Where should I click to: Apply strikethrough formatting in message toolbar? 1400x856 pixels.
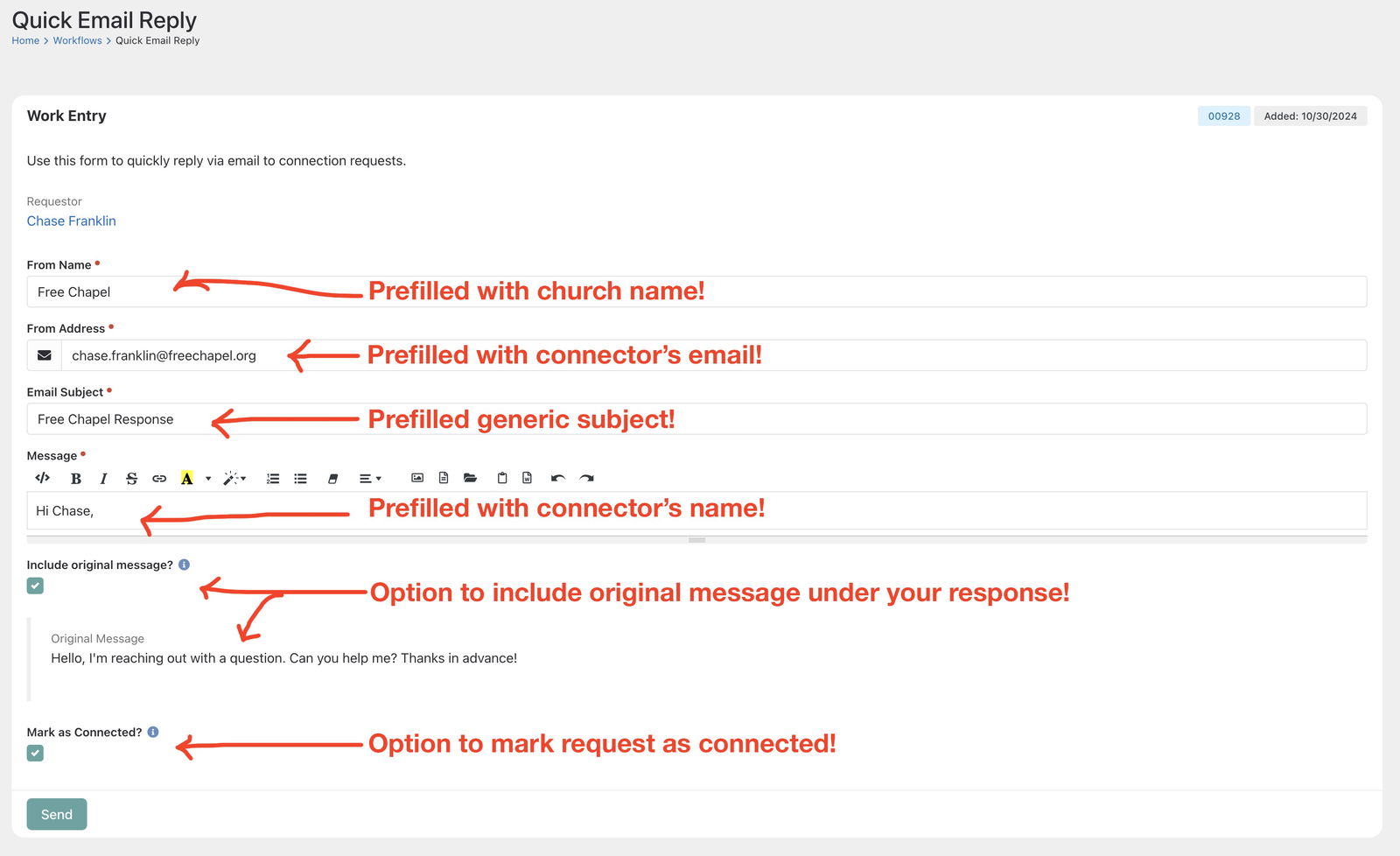pos(131,478)
